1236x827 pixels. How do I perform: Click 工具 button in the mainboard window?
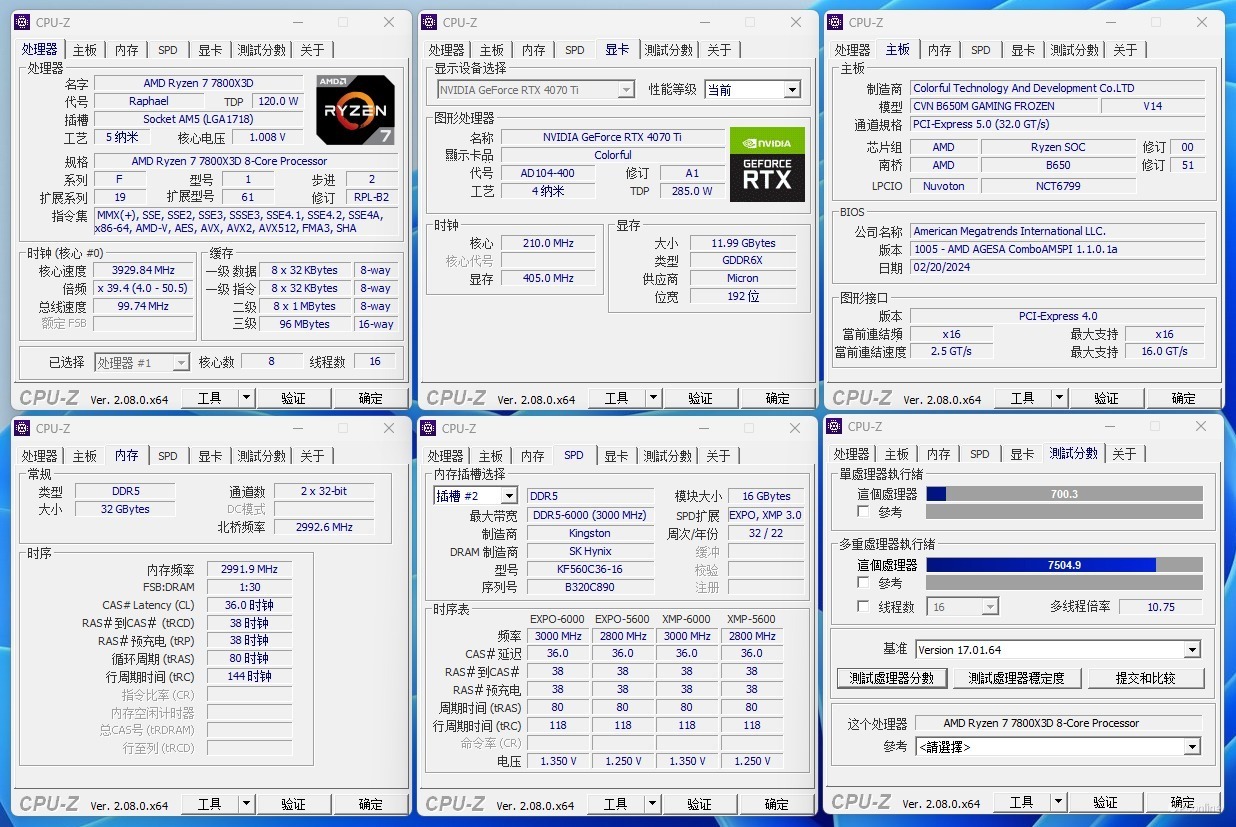1022,397
